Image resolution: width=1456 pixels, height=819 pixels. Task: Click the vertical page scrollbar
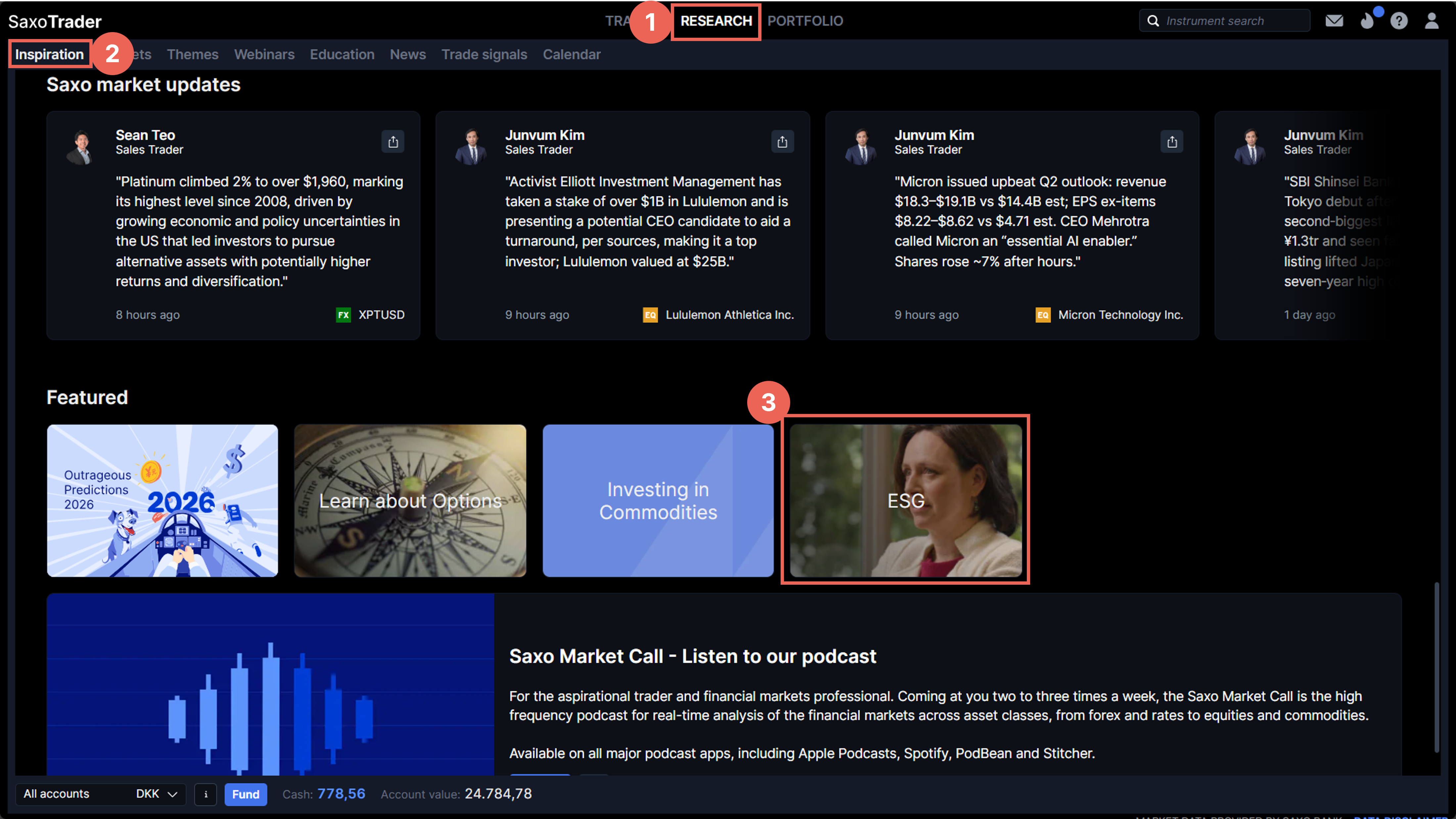[x=1436, y=667]
